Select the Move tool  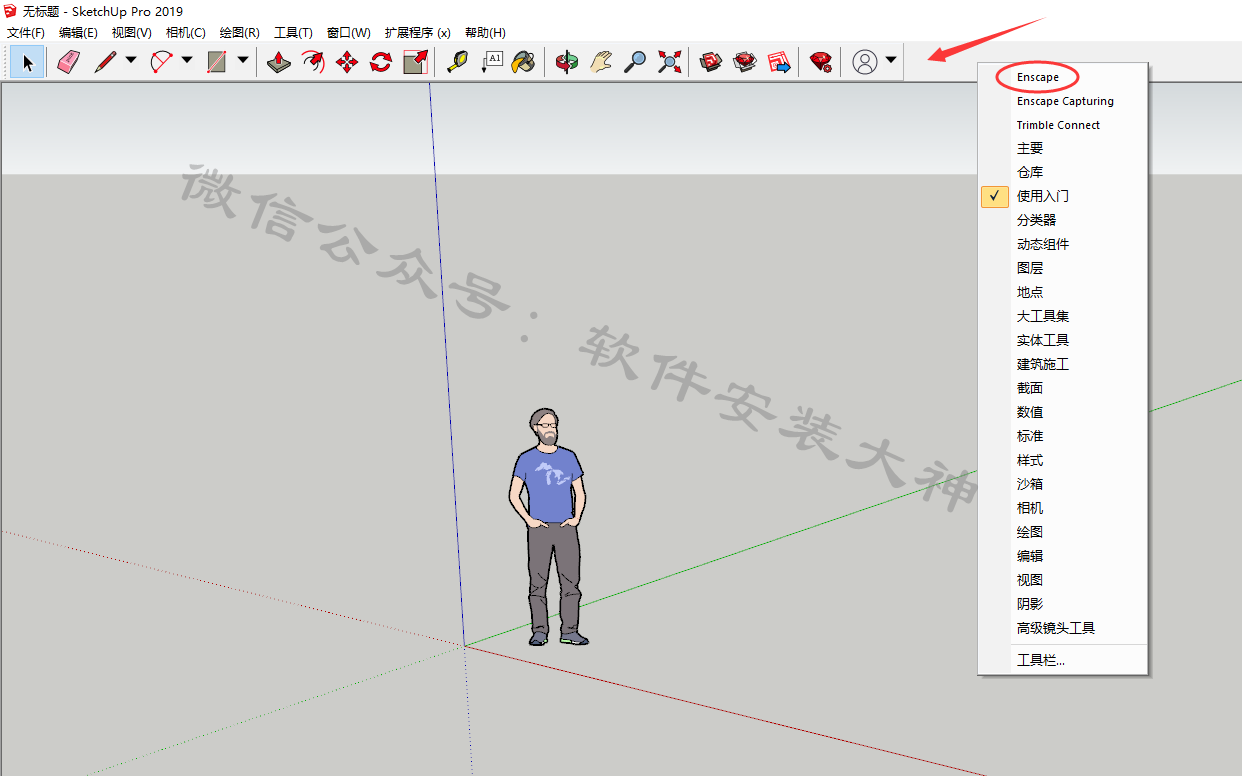[x=347, y=62]
